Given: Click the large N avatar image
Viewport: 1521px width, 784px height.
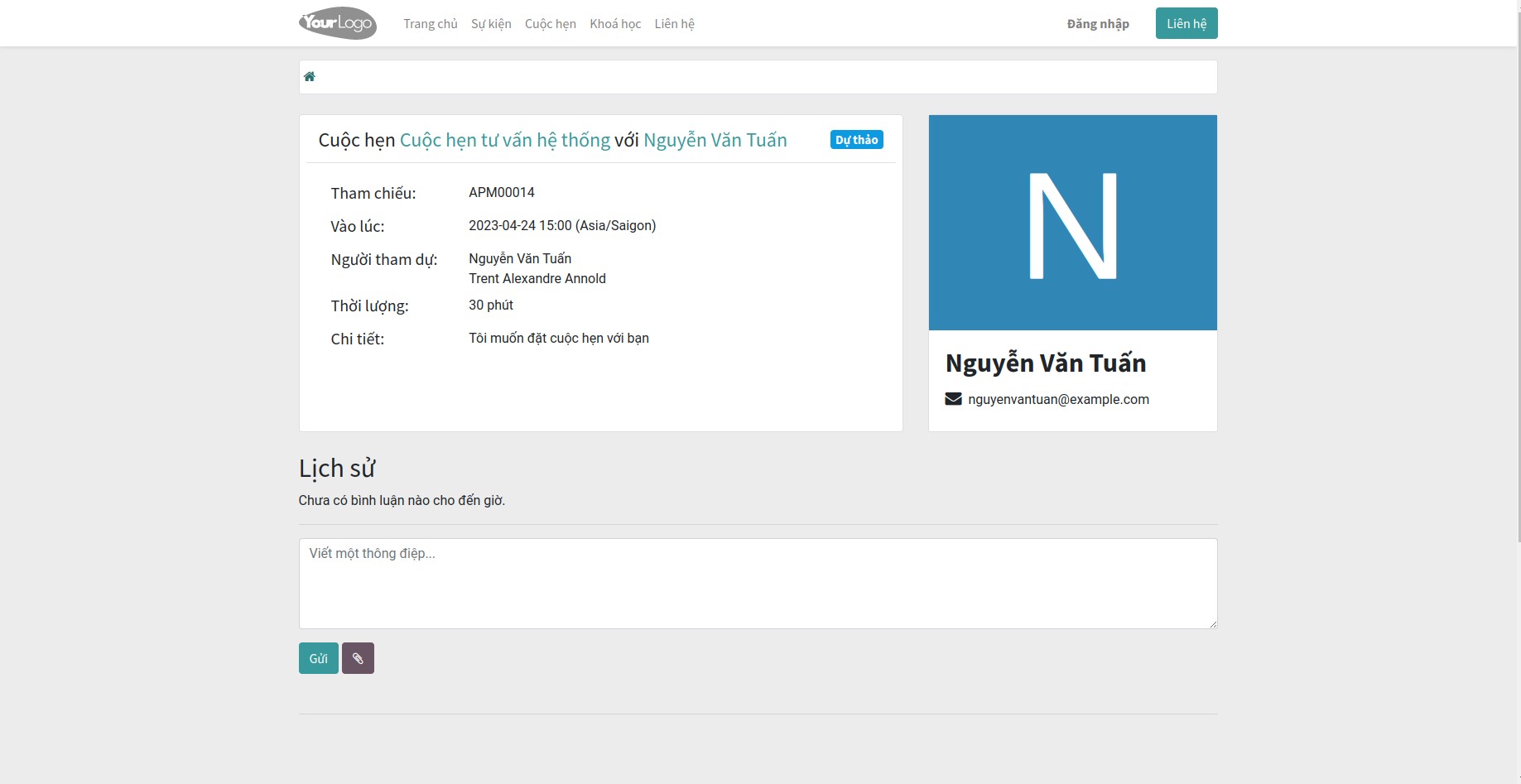Looking at the screenshot, I should coord(1072,222).
